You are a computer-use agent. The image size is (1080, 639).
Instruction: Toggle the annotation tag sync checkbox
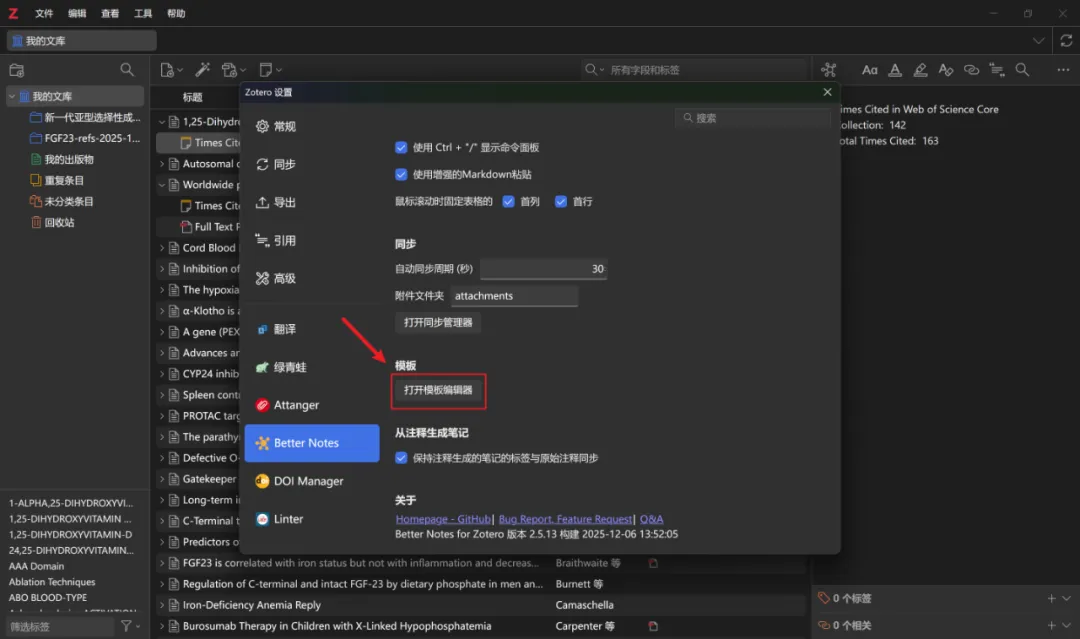401,458
